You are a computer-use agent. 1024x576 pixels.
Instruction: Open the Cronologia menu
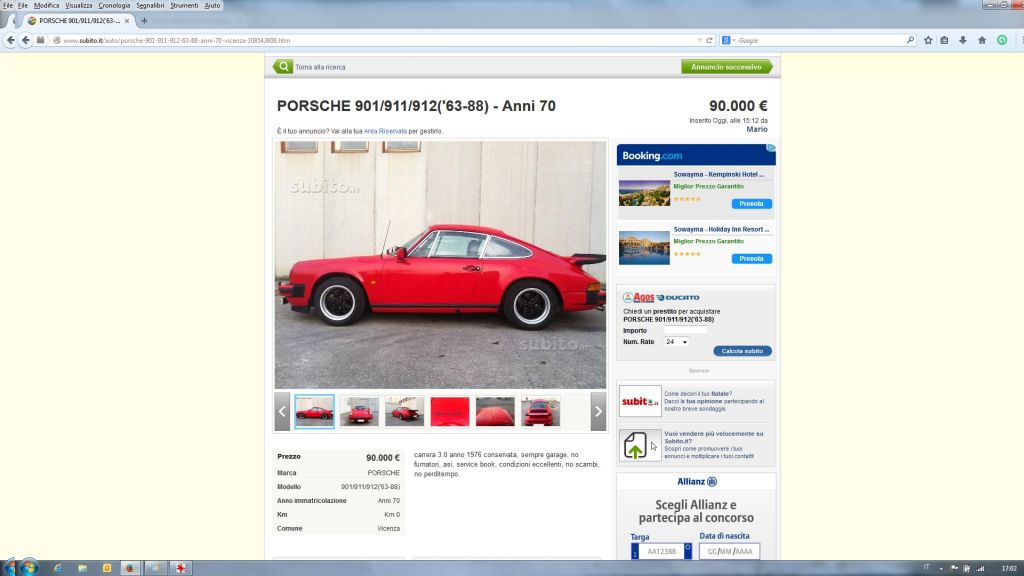click(x=114, y=5)
